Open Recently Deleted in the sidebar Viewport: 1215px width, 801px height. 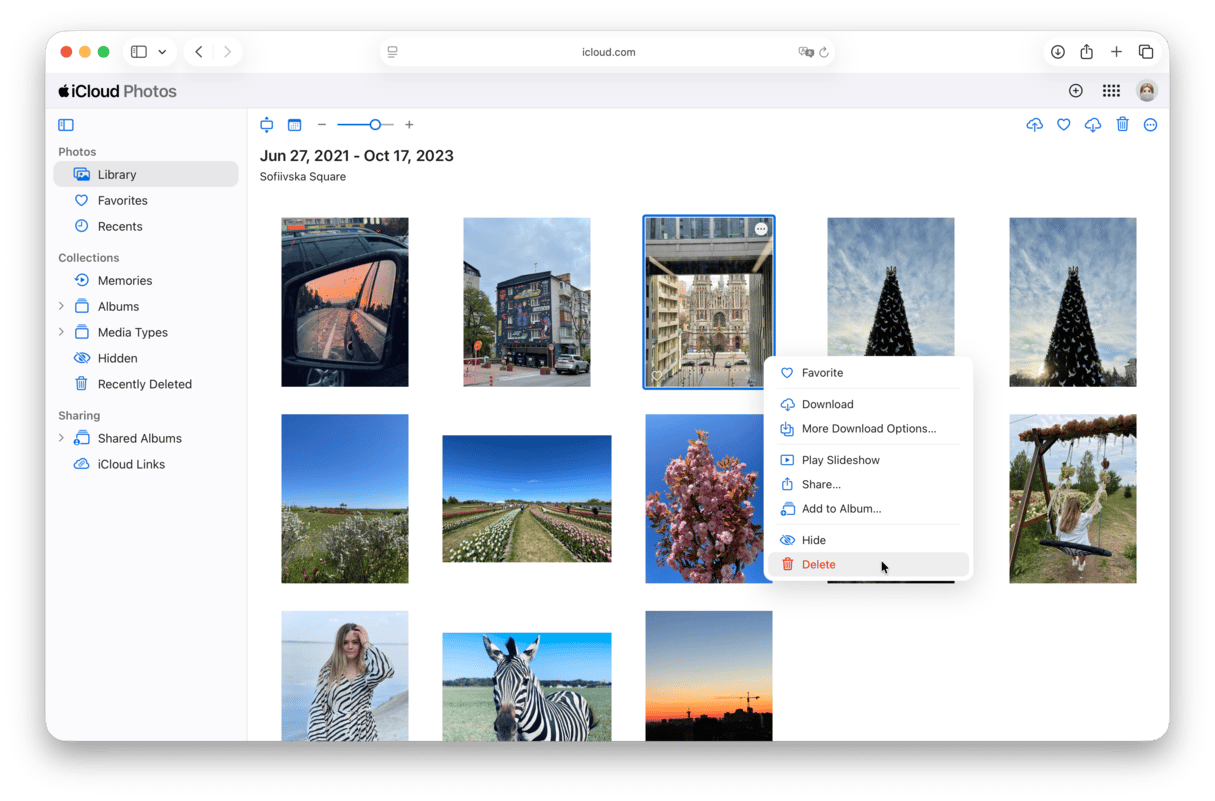pyautogui.click(x=144, y=384)
